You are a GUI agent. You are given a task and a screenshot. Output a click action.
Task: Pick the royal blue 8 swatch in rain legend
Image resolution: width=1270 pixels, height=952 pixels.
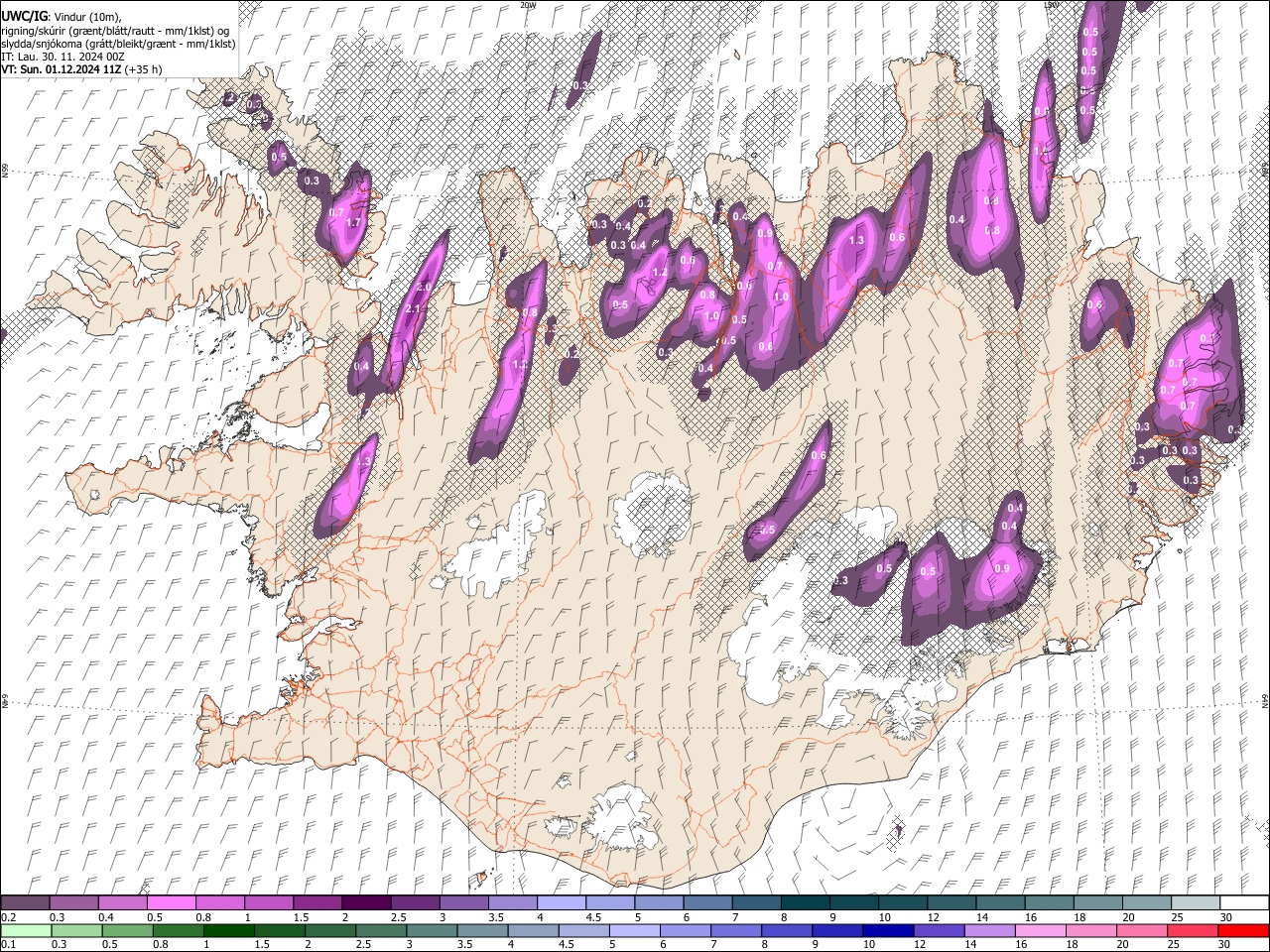786,931
